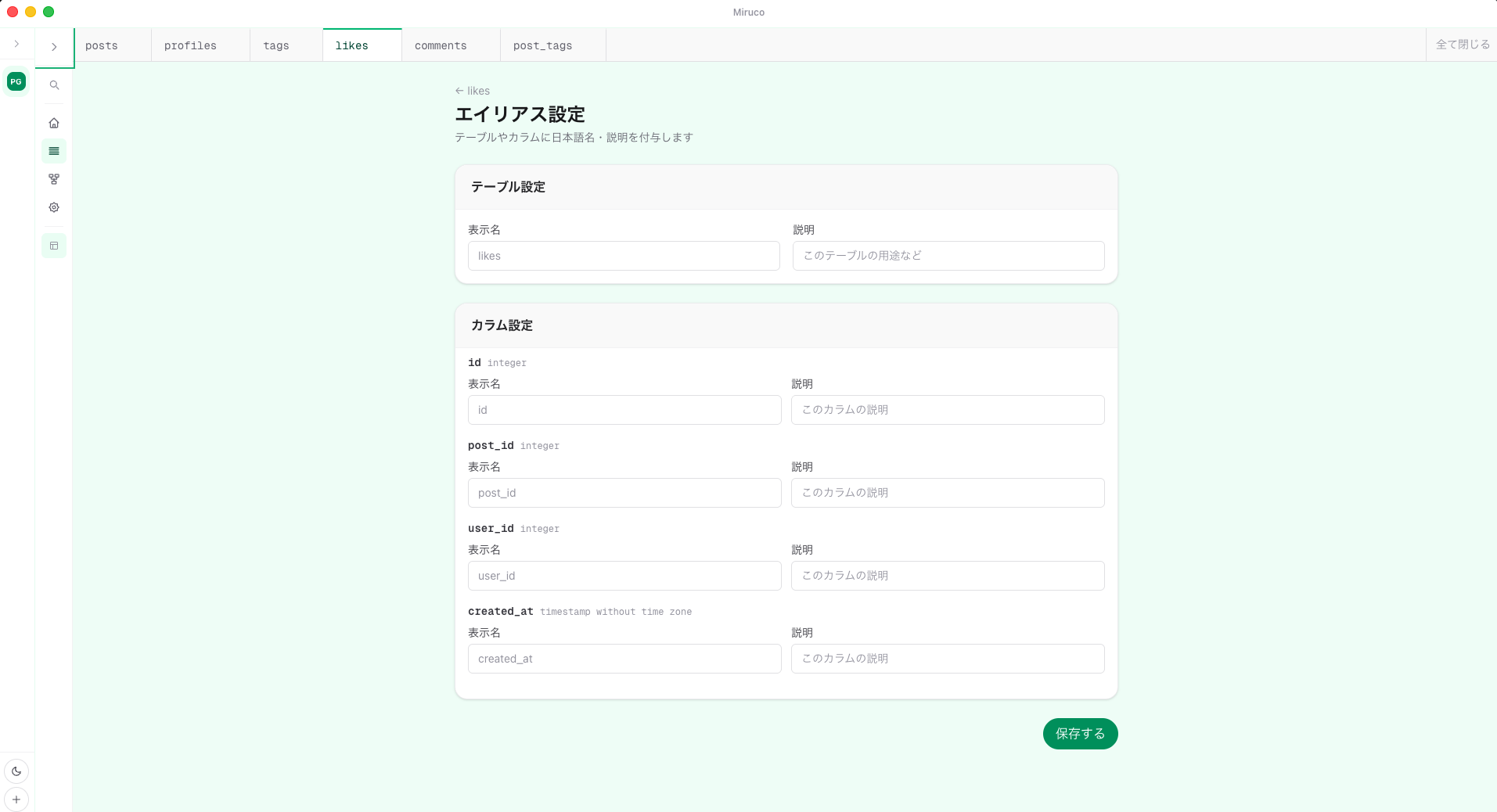Select the PG database connection badge
Viewport: 1497px width, 812px height.
click(x=16, y=81)
